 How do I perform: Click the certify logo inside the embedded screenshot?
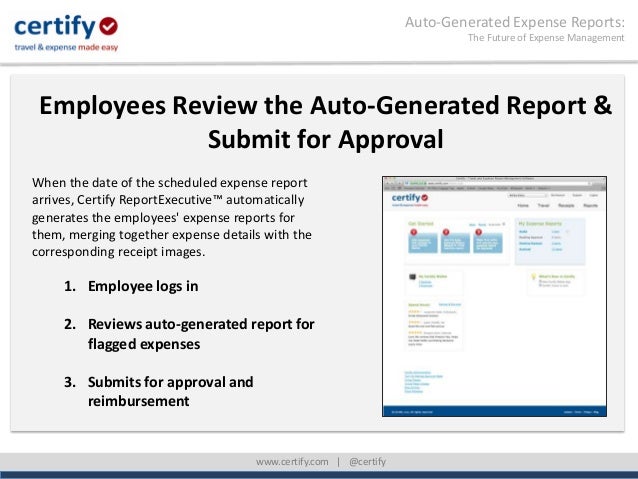pyautogui.click(x=410, y=199)
